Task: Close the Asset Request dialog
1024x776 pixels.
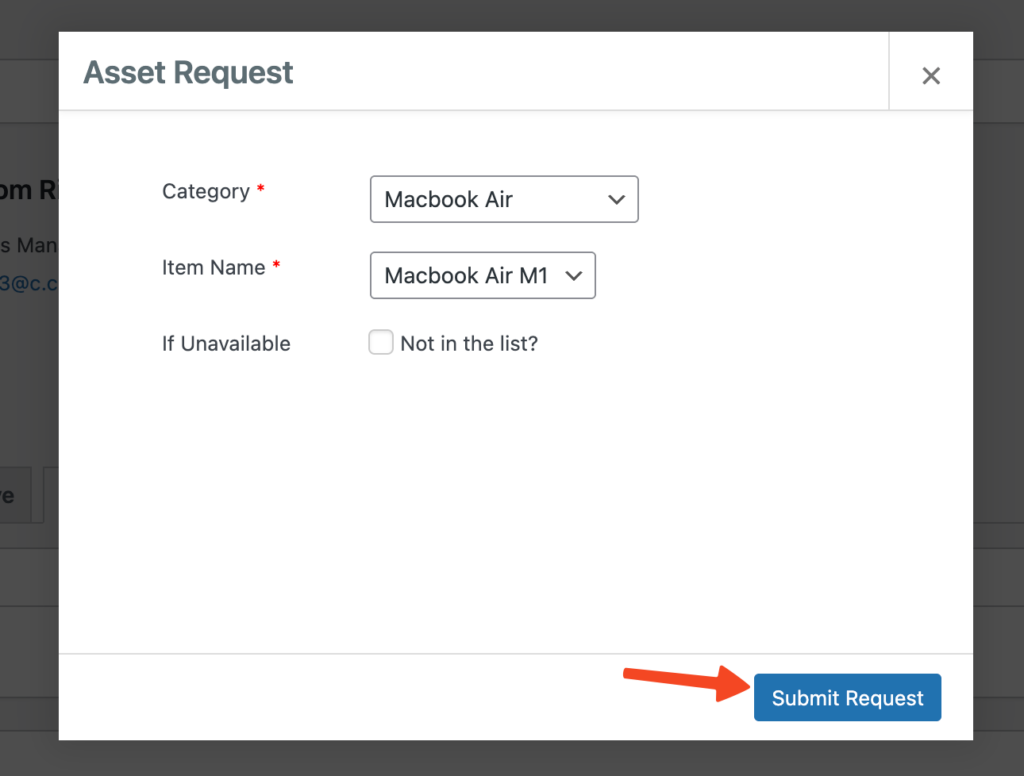Action: click(x=930, y=76)
